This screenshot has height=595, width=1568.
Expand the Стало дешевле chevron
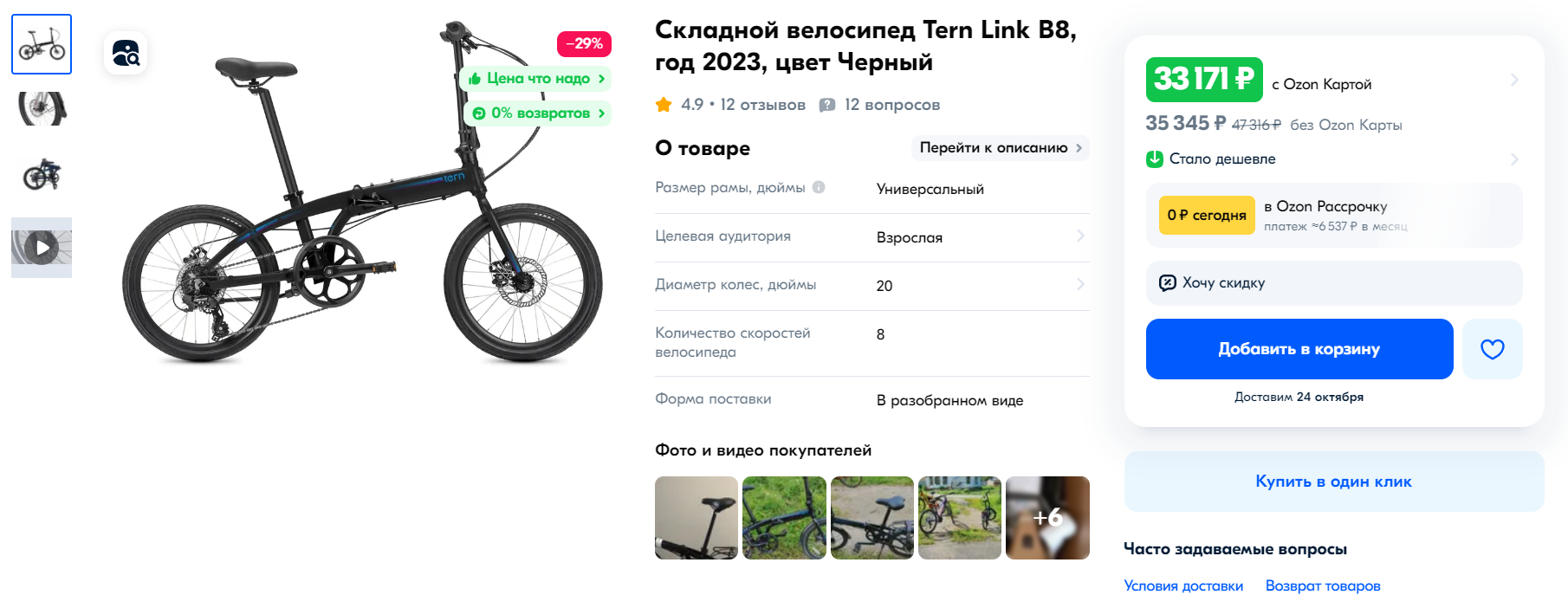point(1514,159)
